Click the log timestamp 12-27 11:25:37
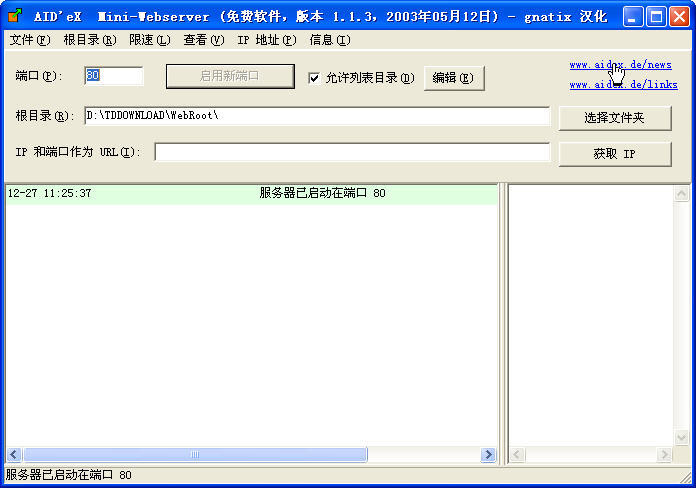 coord(50,194)
